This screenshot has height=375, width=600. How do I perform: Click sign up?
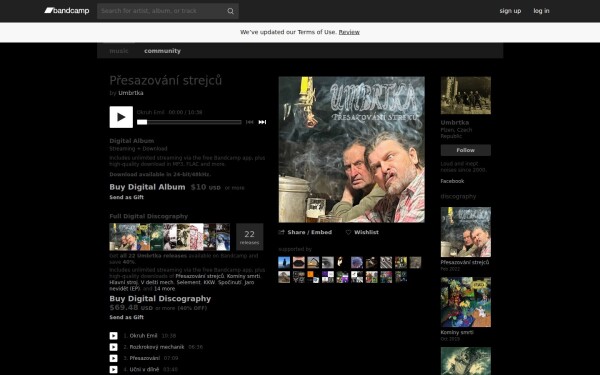510,11
